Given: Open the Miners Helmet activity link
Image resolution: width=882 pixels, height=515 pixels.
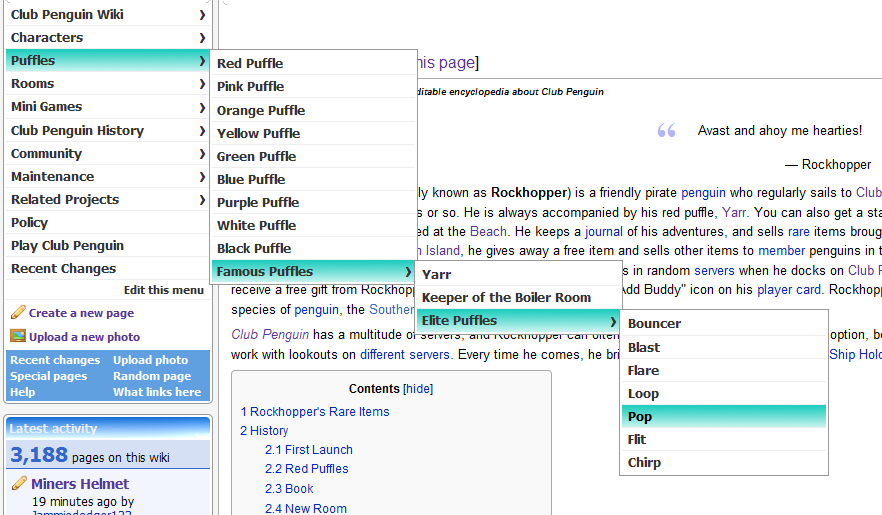Looking at the screenshot, I should pos(80,484).
